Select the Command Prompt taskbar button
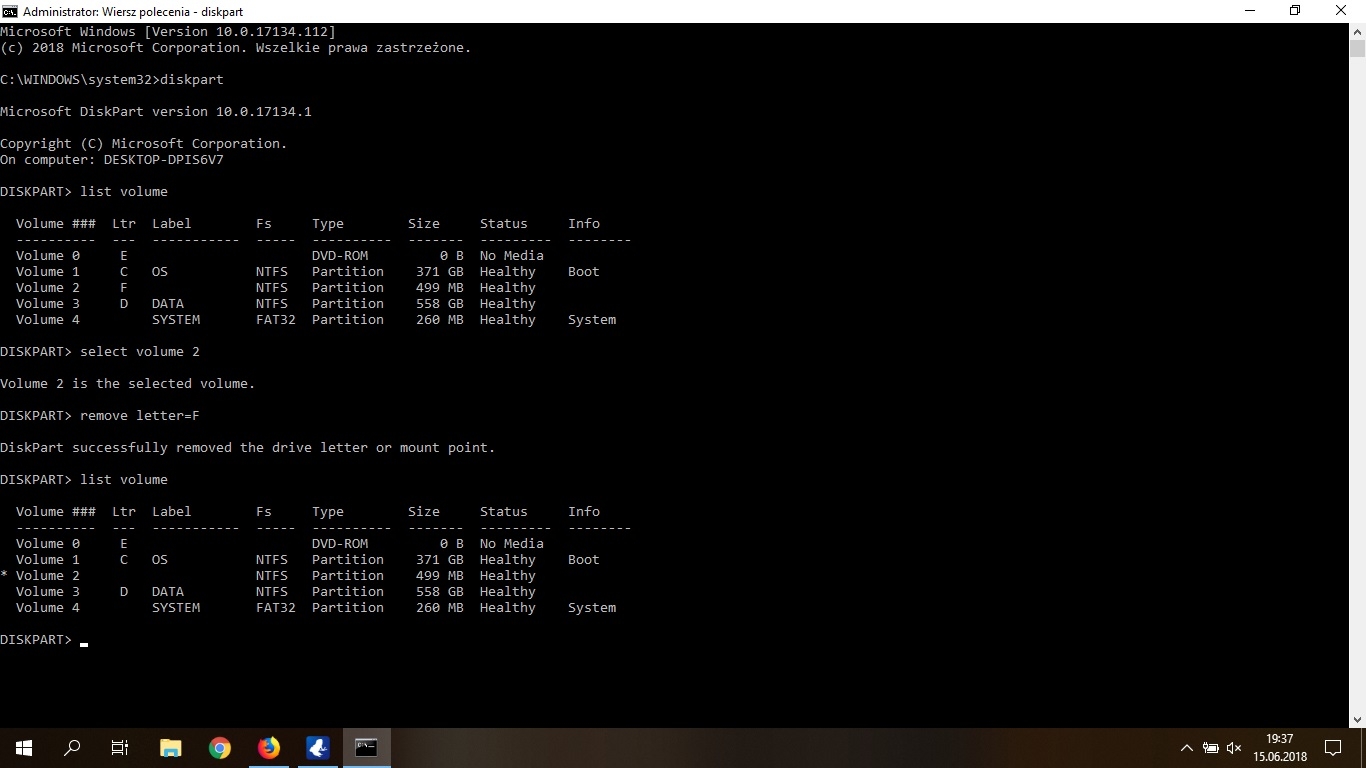The image size is (1366, 768). 366,747
